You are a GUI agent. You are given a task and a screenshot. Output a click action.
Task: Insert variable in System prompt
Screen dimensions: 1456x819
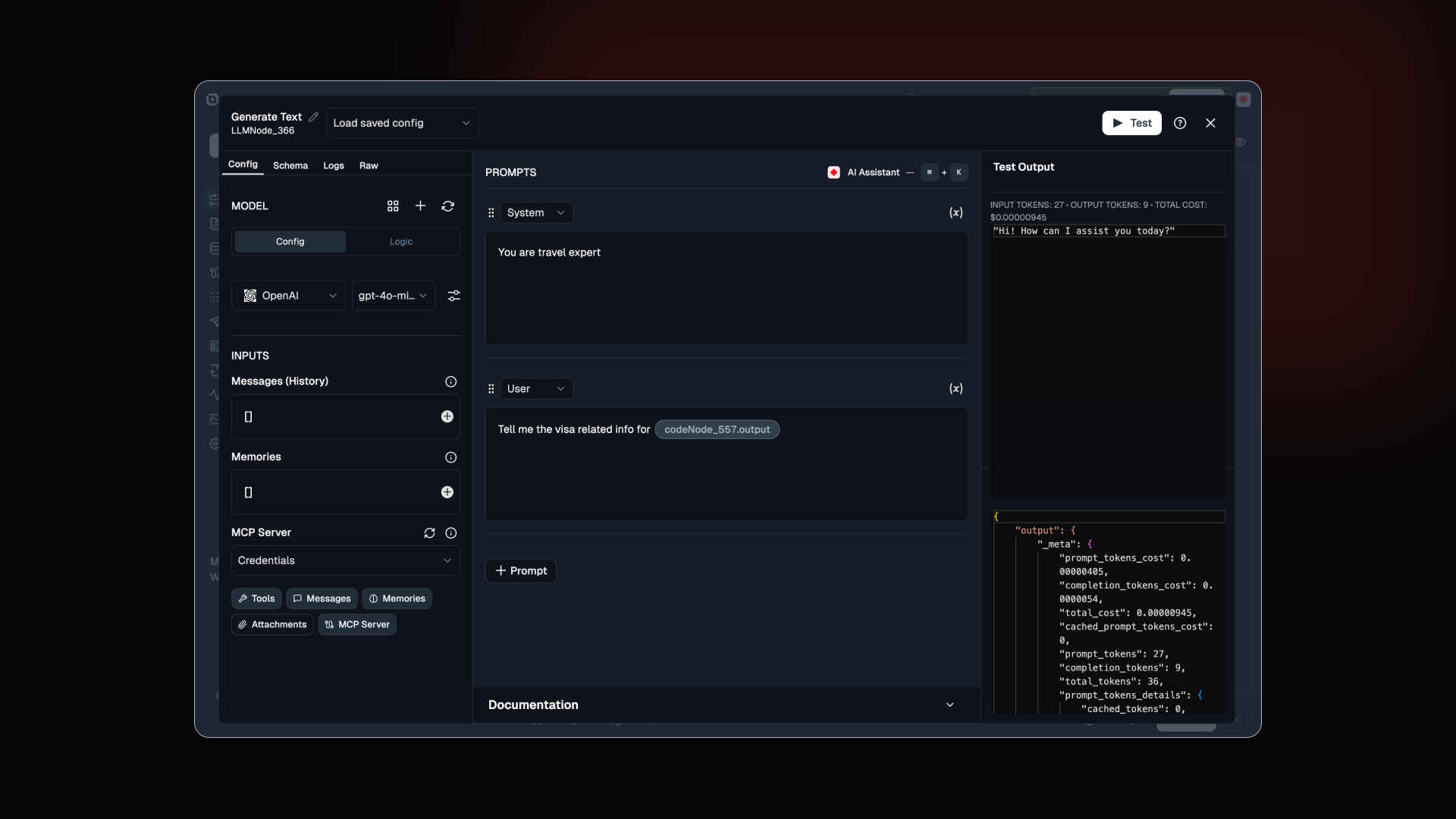[955, 213]
